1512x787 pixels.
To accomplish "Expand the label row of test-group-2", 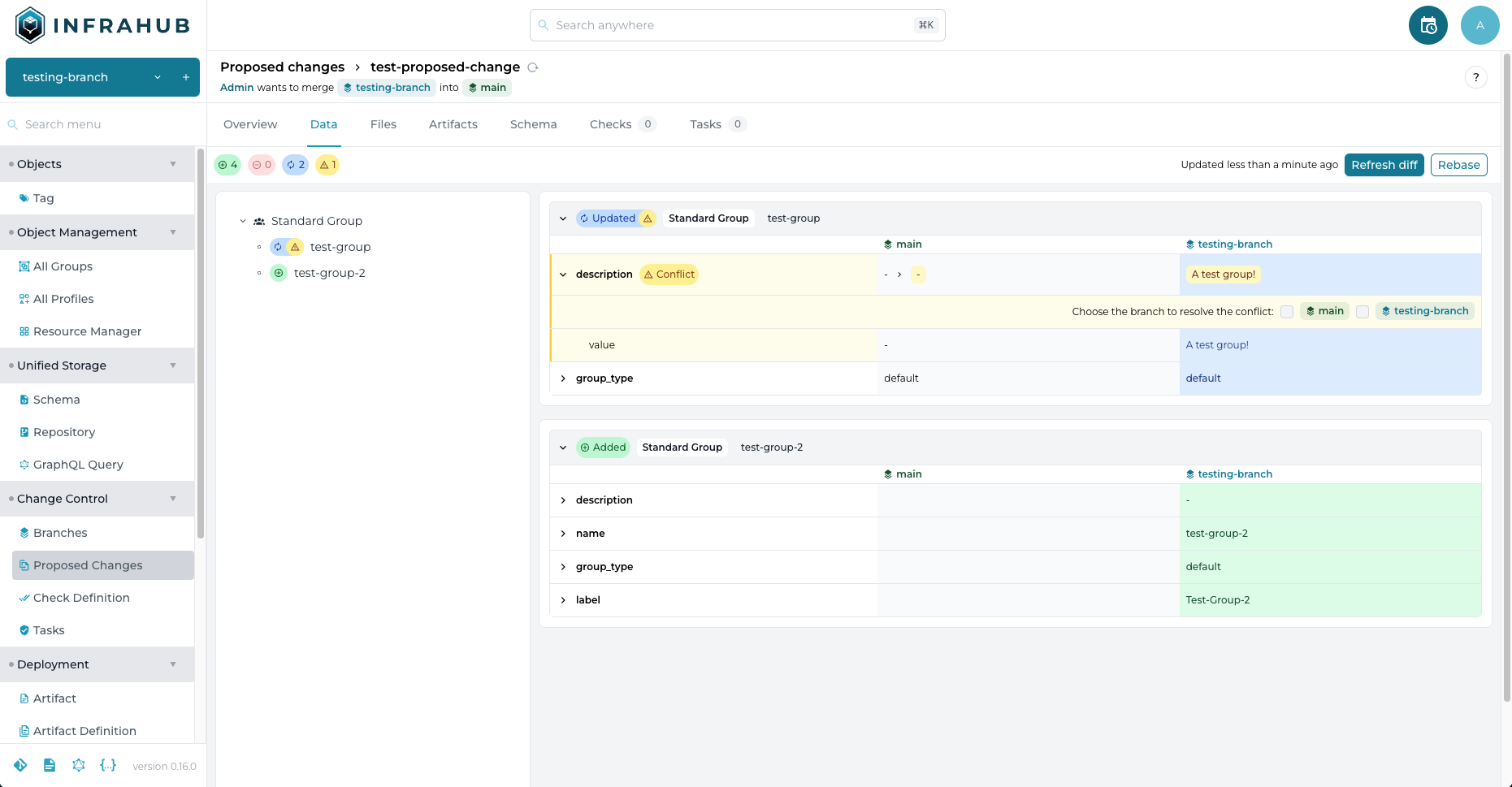I will 562,599.
